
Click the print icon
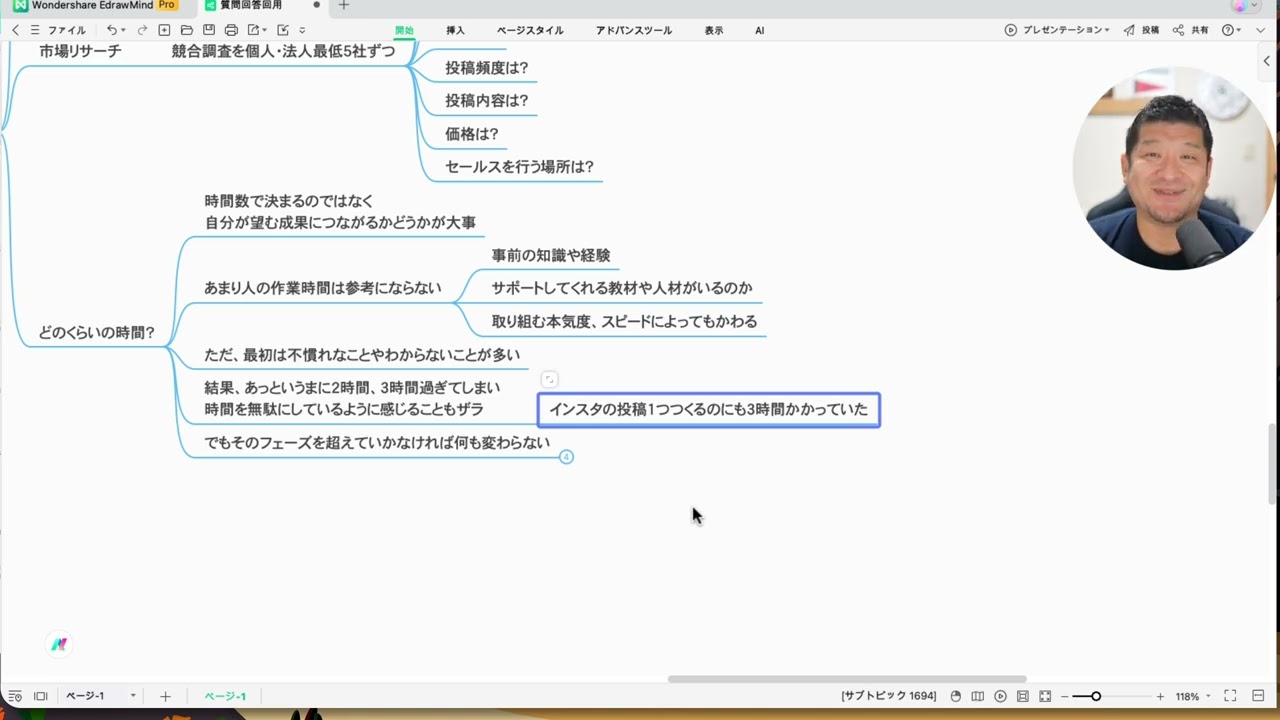(x=231, y=30)
